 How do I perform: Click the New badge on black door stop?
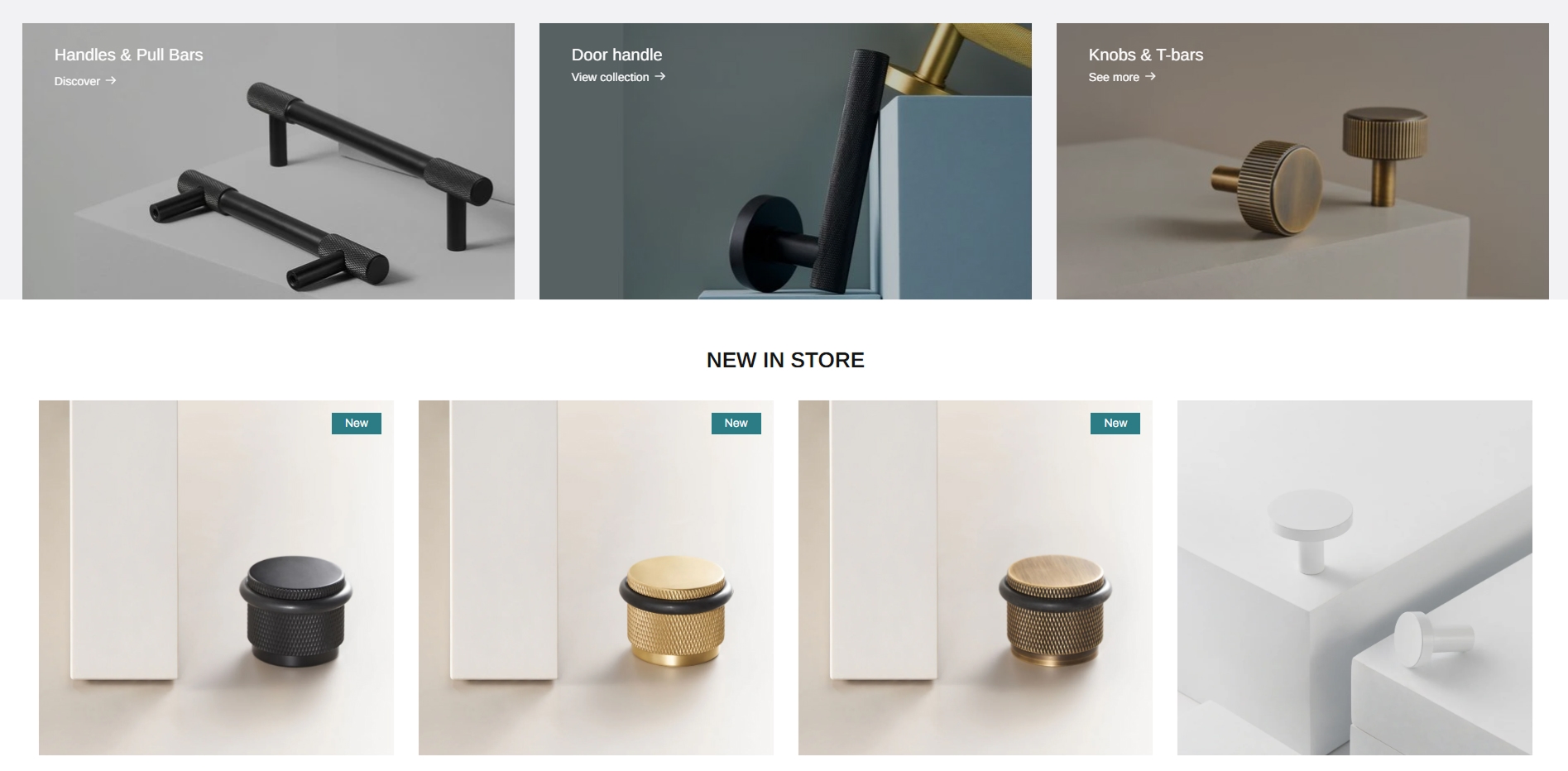(357, 423)
